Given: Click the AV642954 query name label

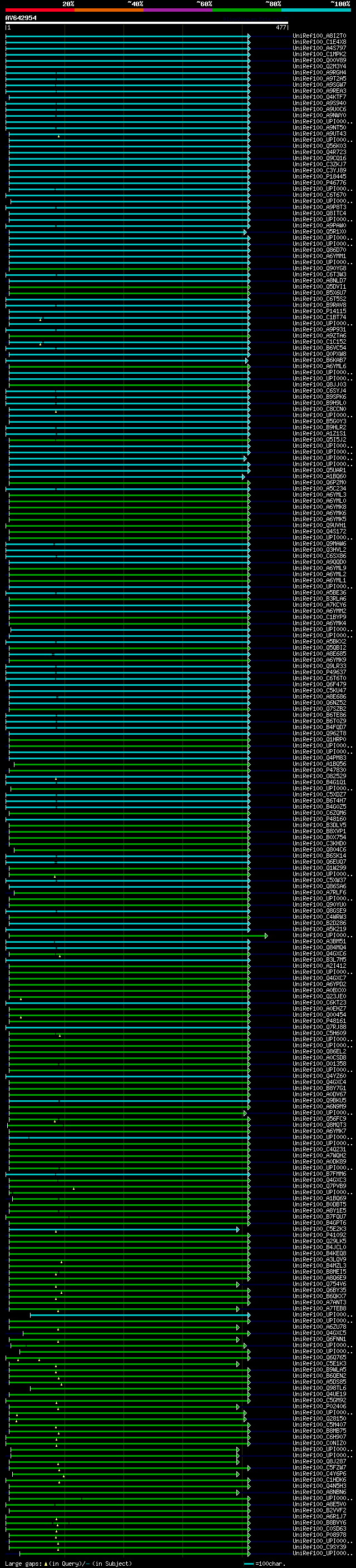Looking at the screenshot, I should [x=21, y=18].
